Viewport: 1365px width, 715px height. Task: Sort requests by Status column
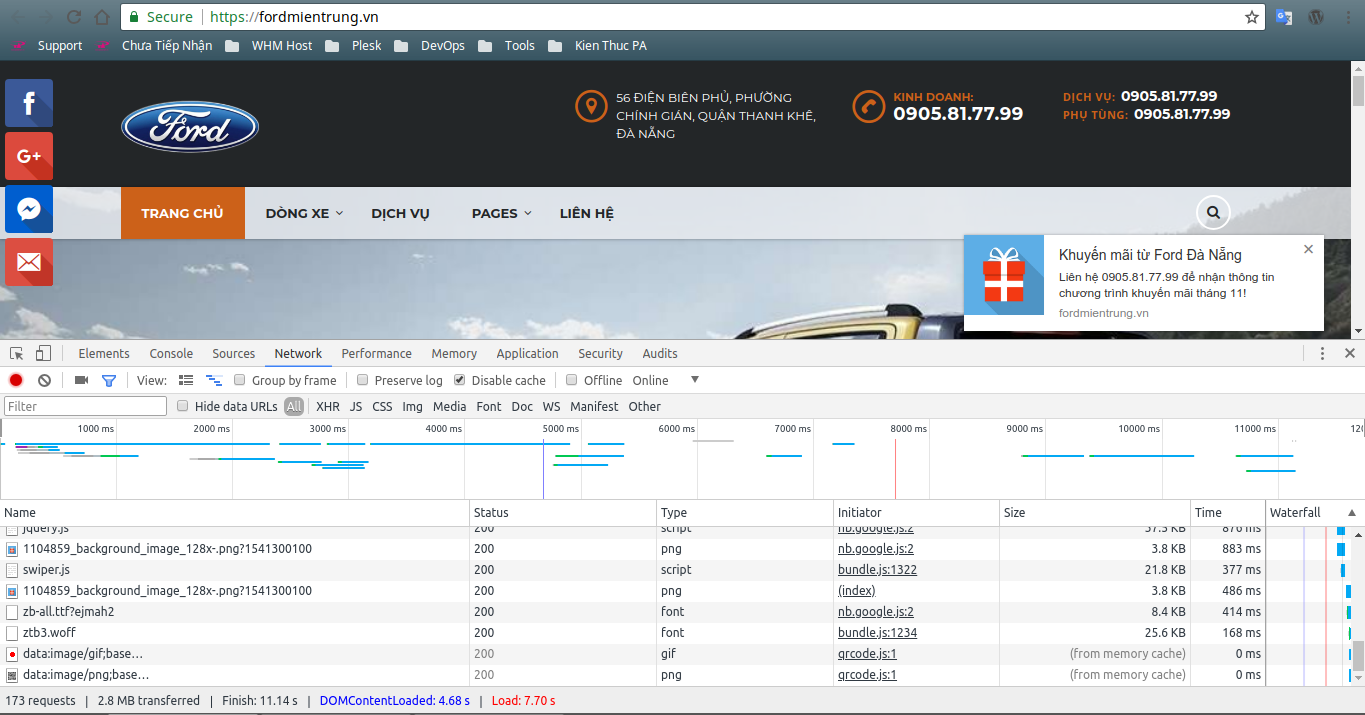[x=563, y=512]
